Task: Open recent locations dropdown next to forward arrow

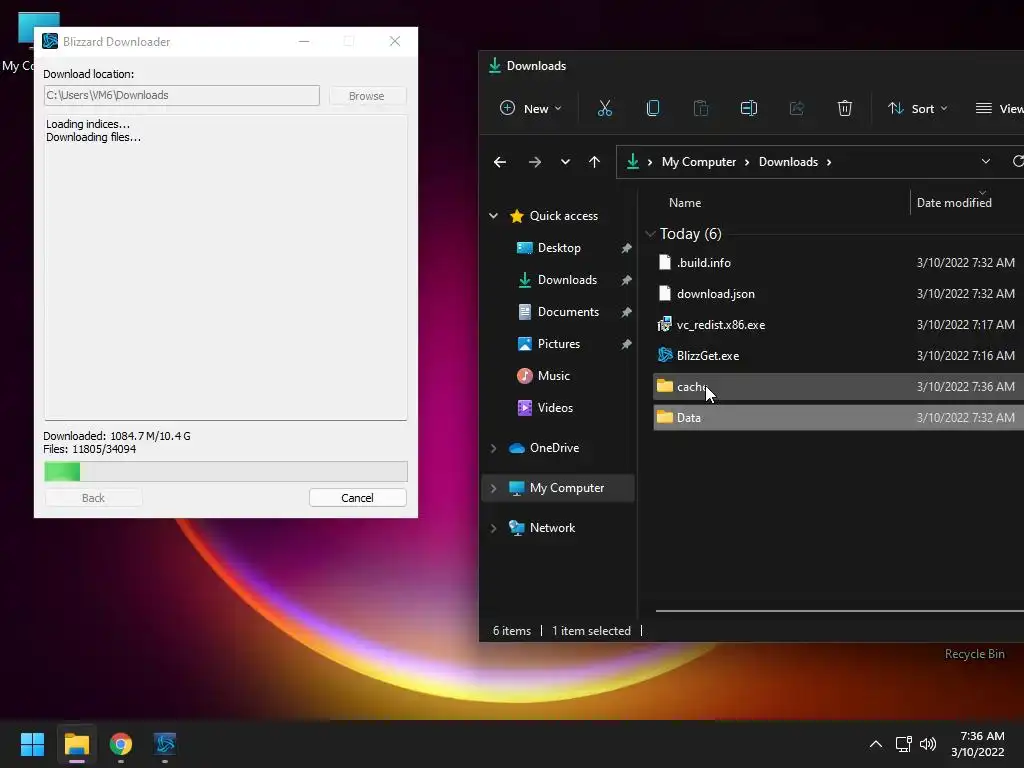Action: tap(565, 162)
